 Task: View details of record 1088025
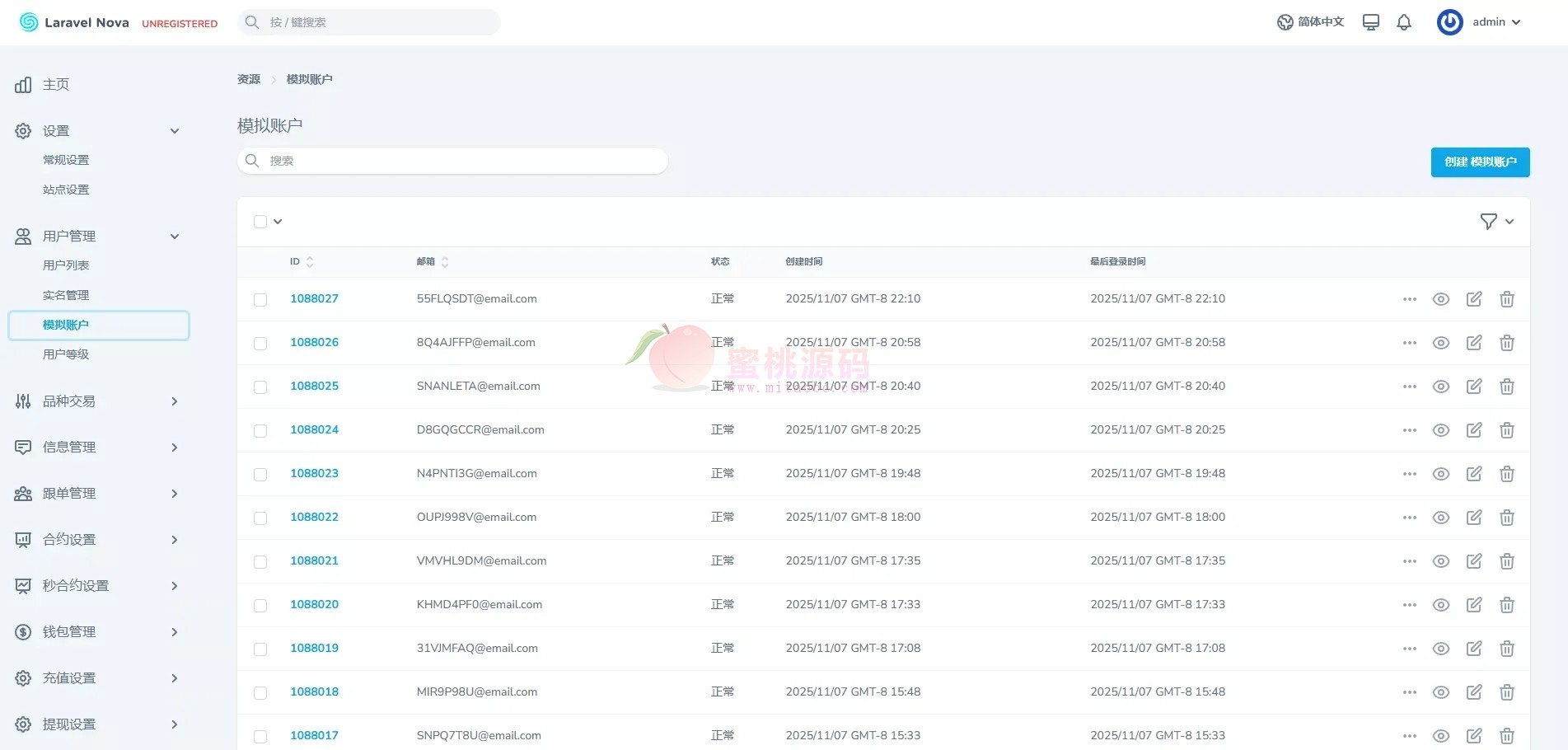coord(1440,387)
